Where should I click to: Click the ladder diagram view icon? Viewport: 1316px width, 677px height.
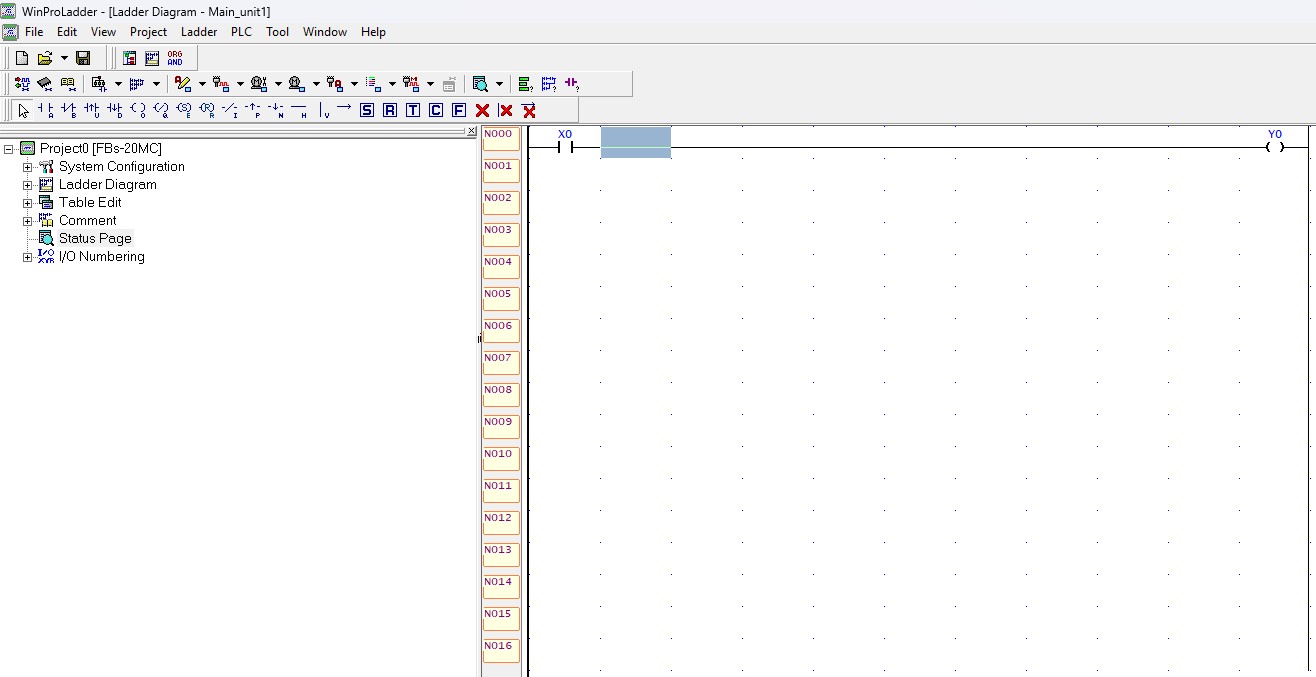152,58
